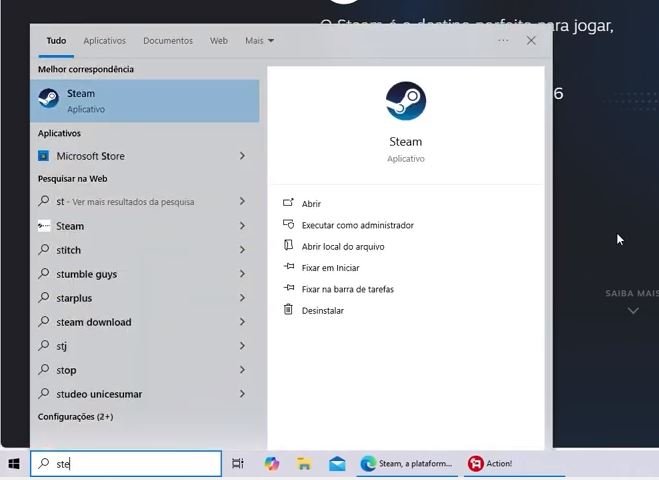Open the Windows Start menu
Screen dimensions: 659x480
pyautogui.click(x=14, y=464)
